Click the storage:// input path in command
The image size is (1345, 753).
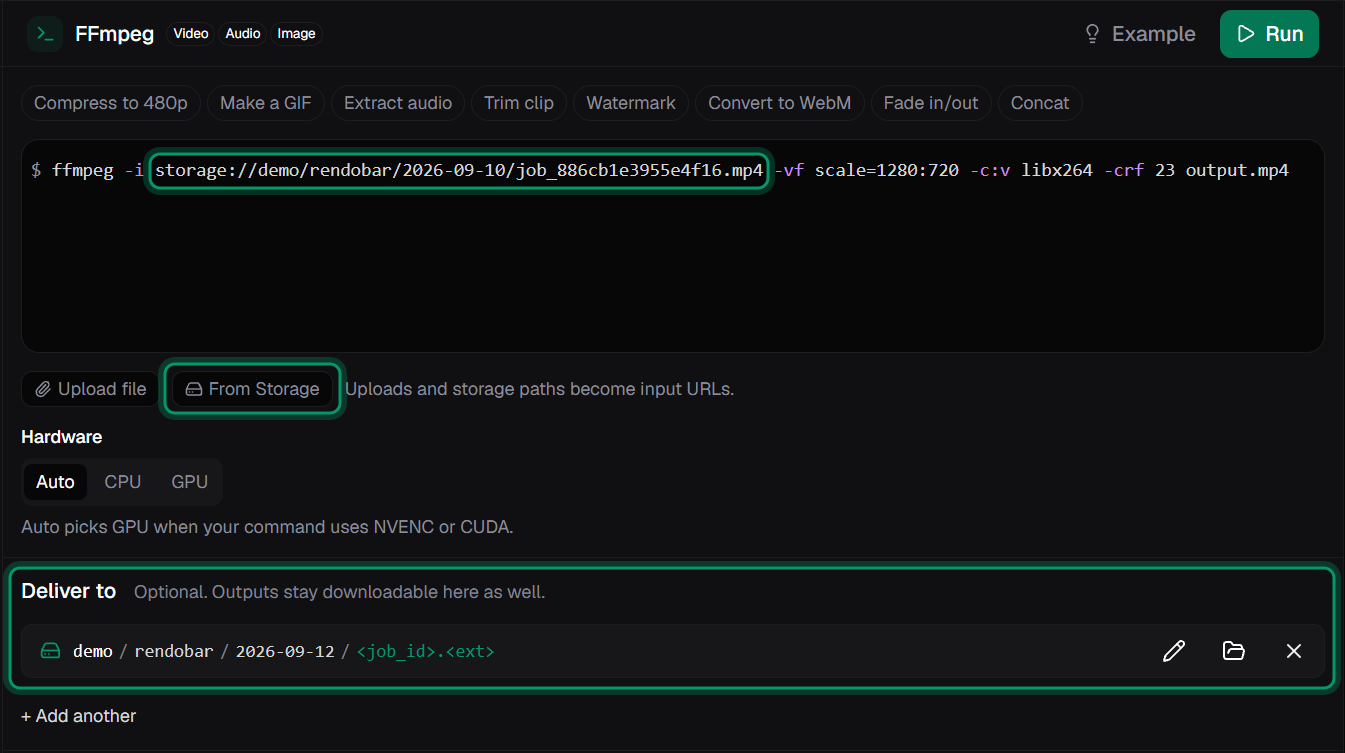459,171
